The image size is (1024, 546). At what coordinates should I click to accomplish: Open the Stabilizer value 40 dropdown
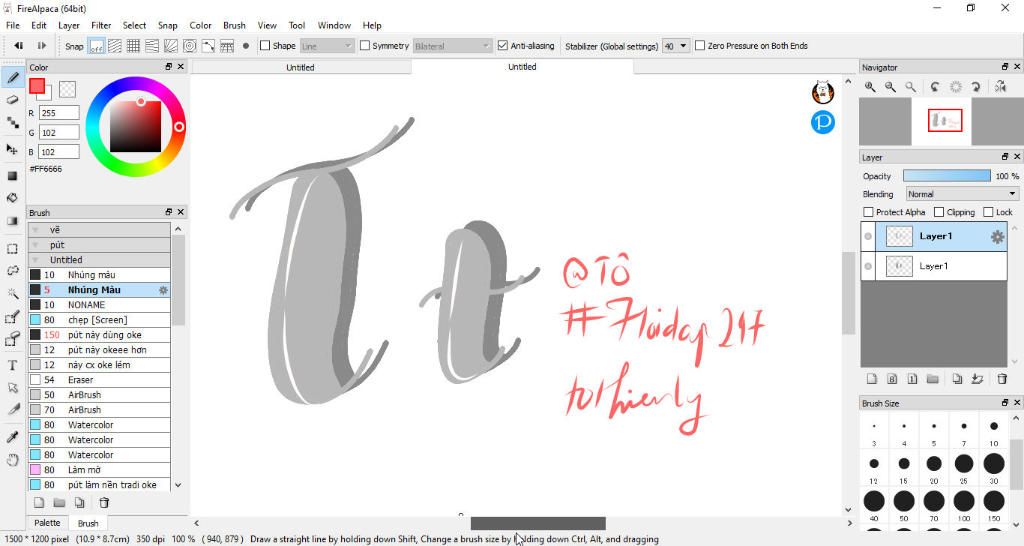tap(676, 46)
